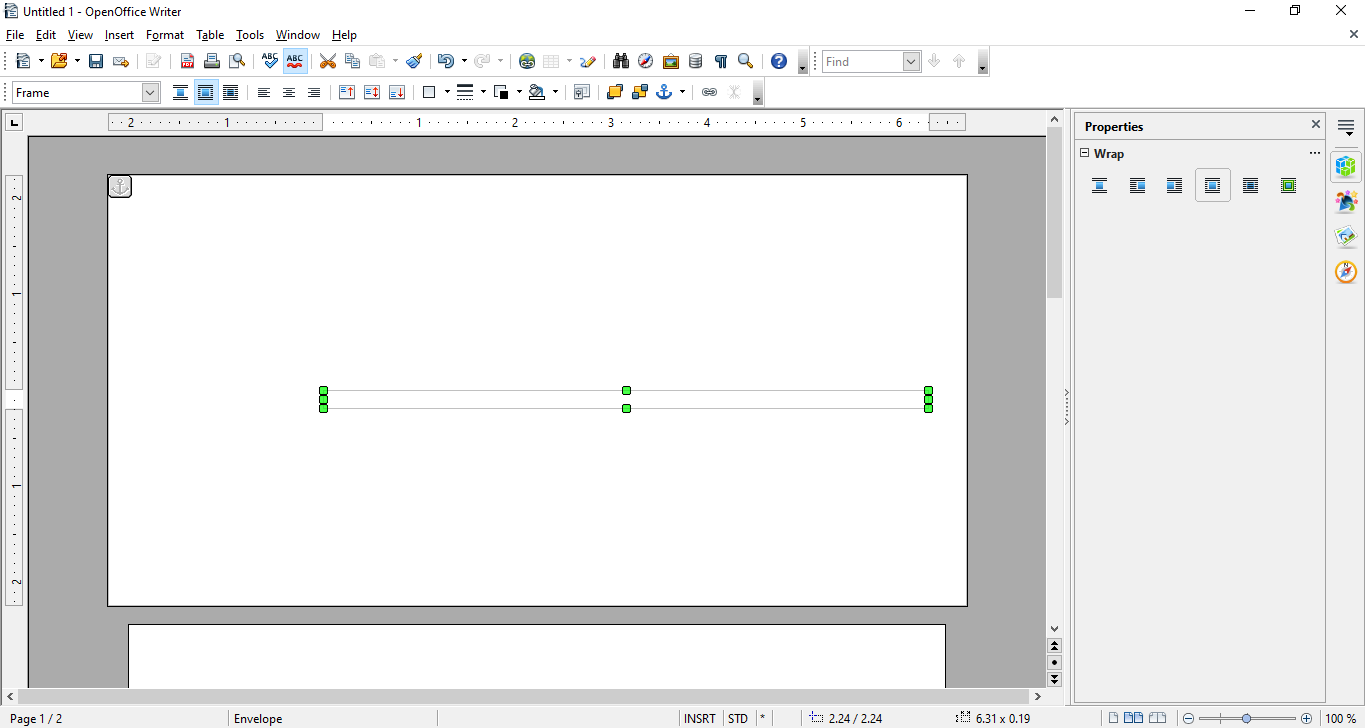Copy the selection to clipboard

point(352,61)
